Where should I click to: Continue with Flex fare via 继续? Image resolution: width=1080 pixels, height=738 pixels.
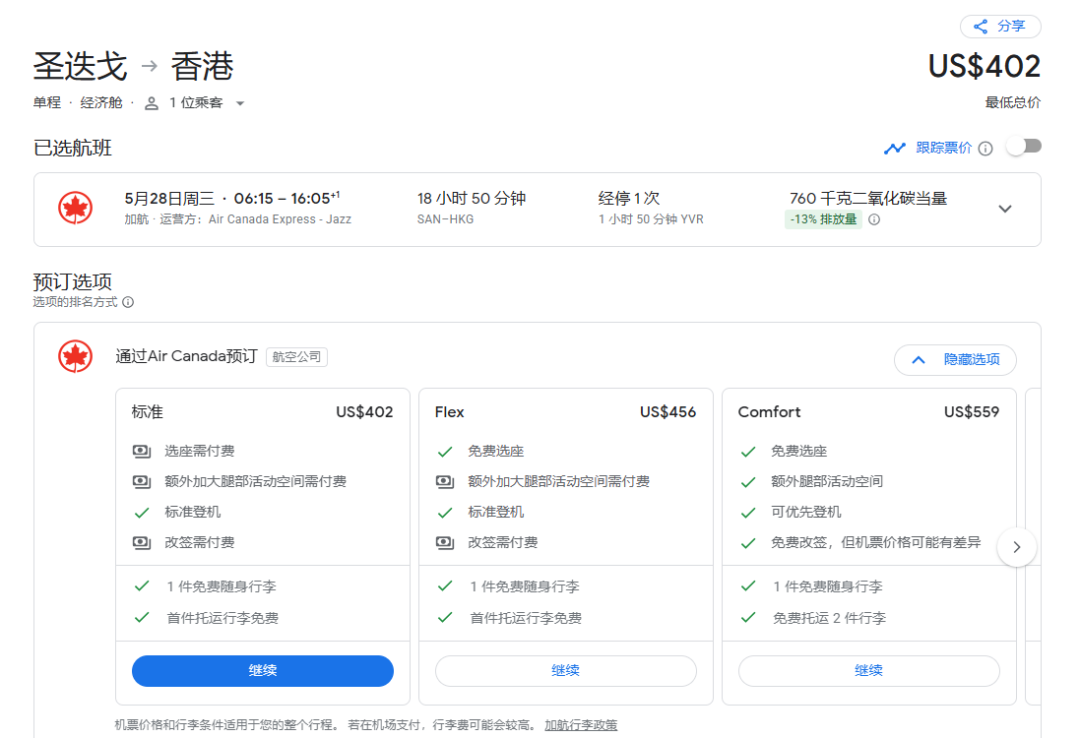565,670
